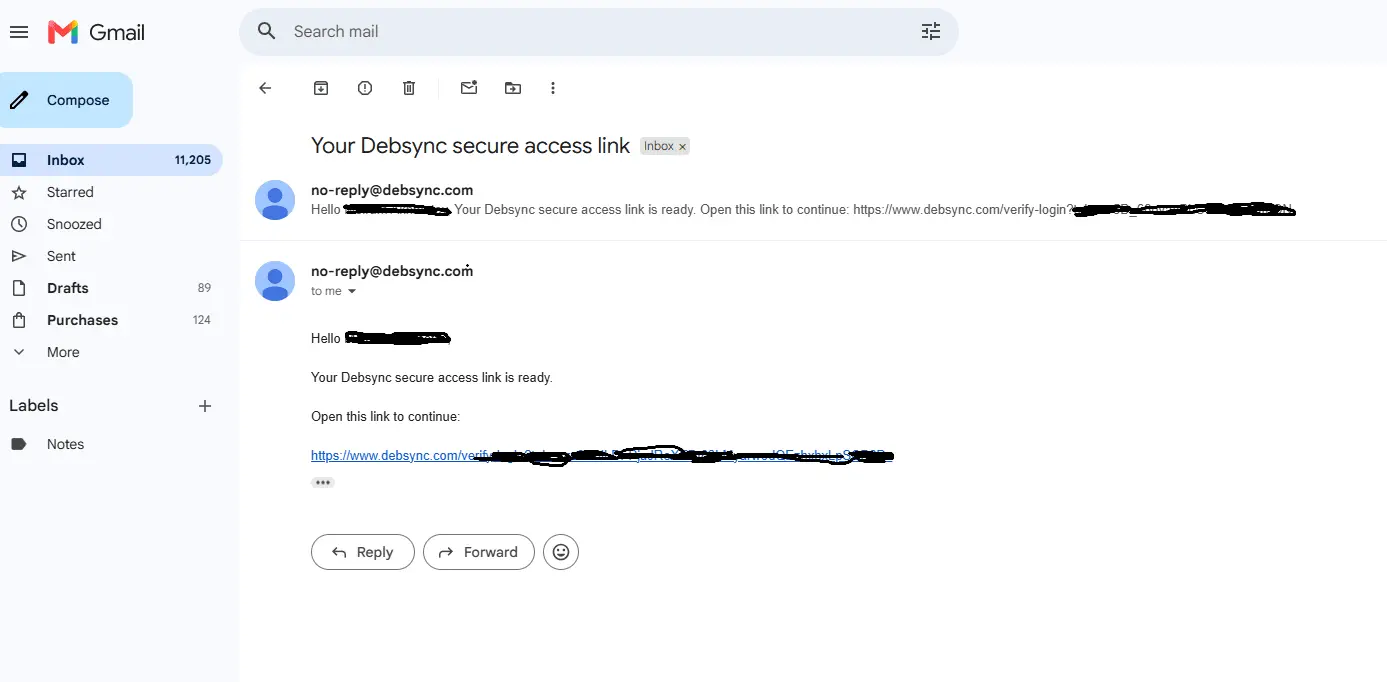Click the Labels heading
Viewport: 1387px width, 682px height.
click(x=34, y=406)
